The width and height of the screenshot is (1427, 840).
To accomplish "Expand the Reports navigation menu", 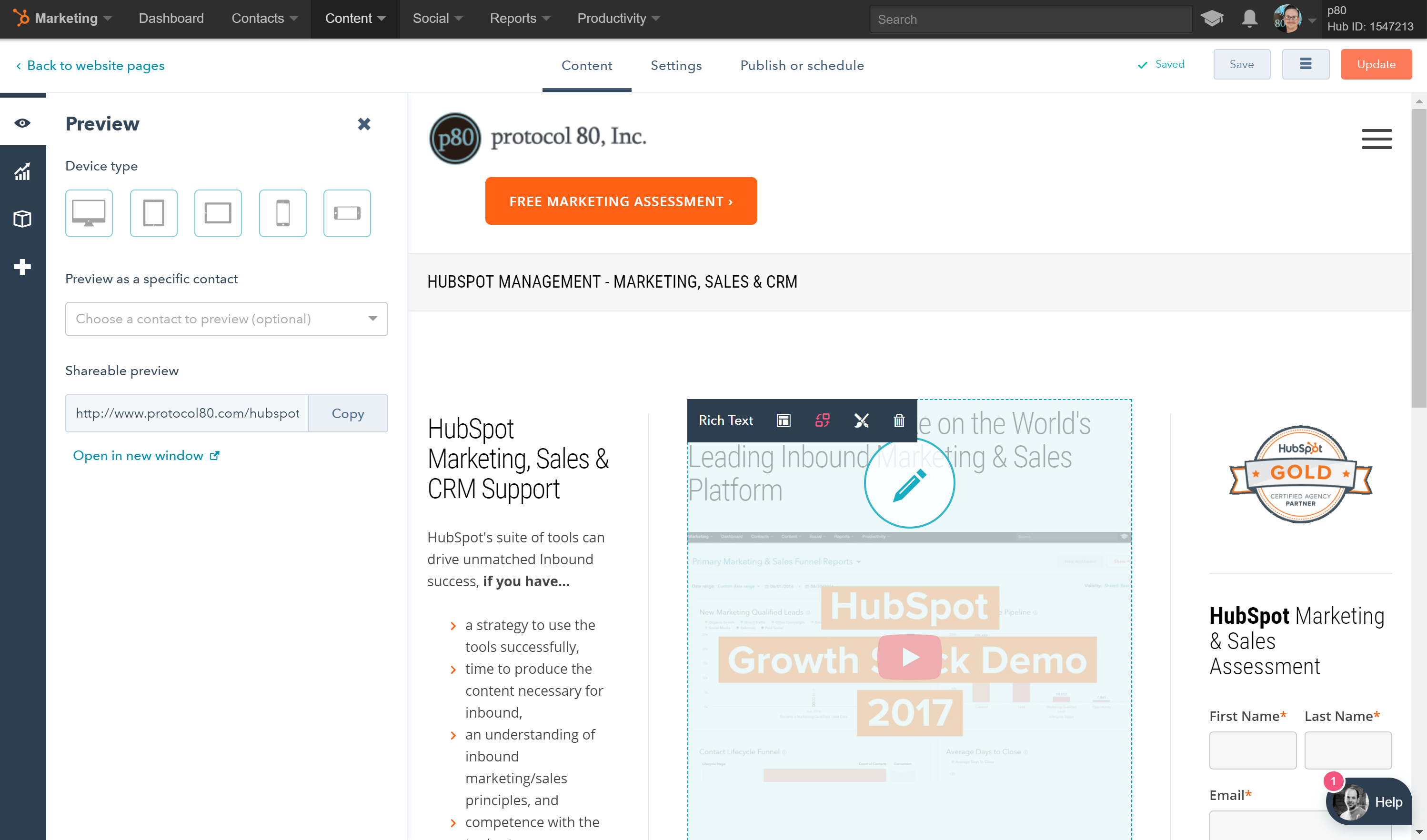I will (519, 19).
